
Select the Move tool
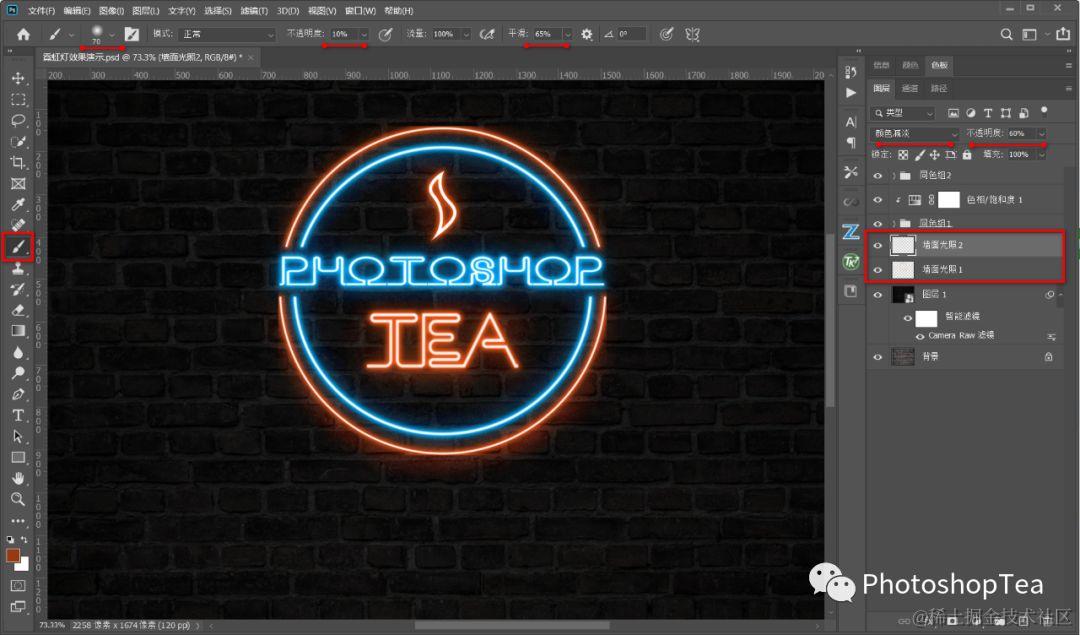(x=18, y=79)
